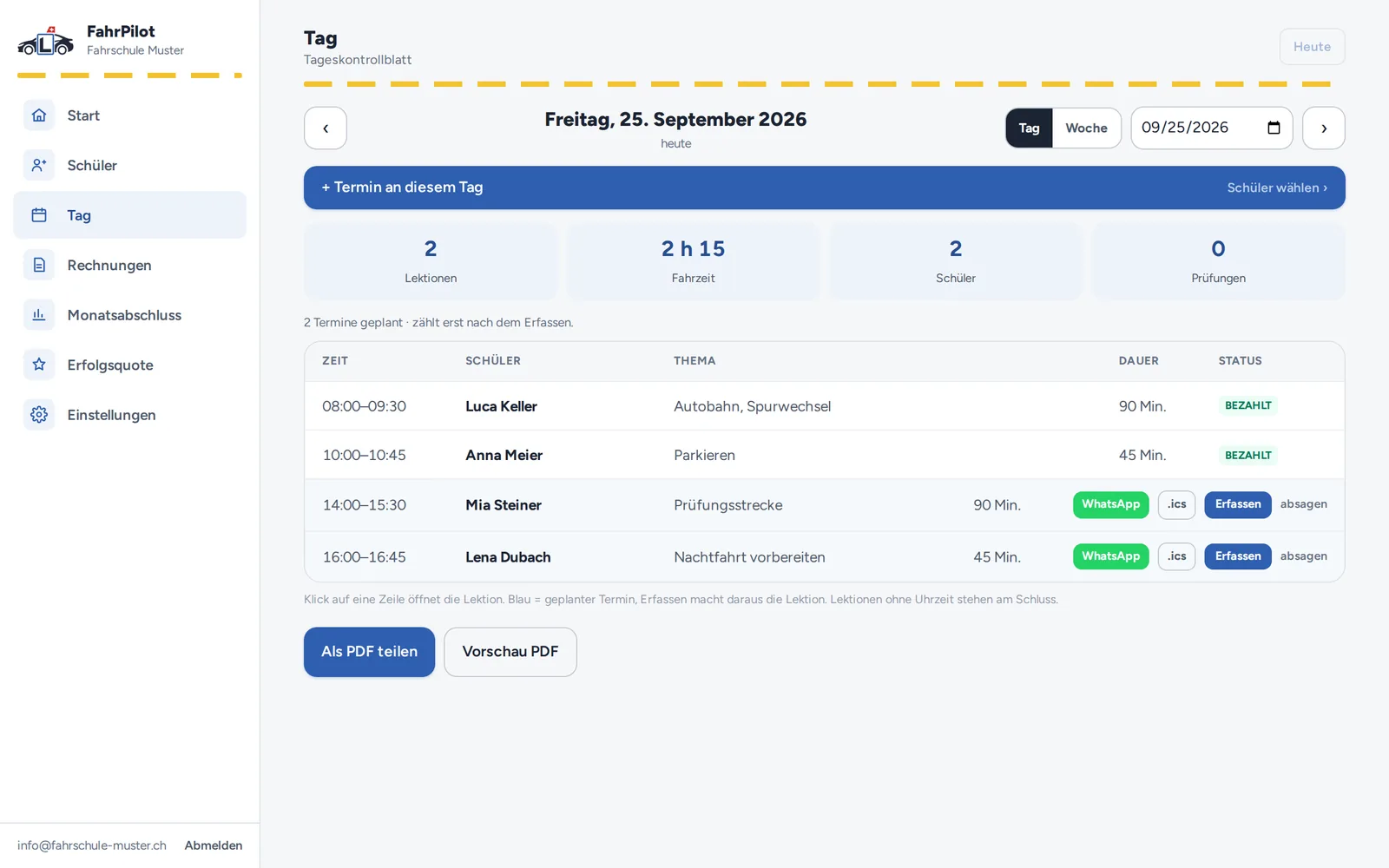The width and height of the screenshot is (1389, 868).
Task: Send WhatsApp for Mia Steiner
Action: click(x=1110, y=504)
